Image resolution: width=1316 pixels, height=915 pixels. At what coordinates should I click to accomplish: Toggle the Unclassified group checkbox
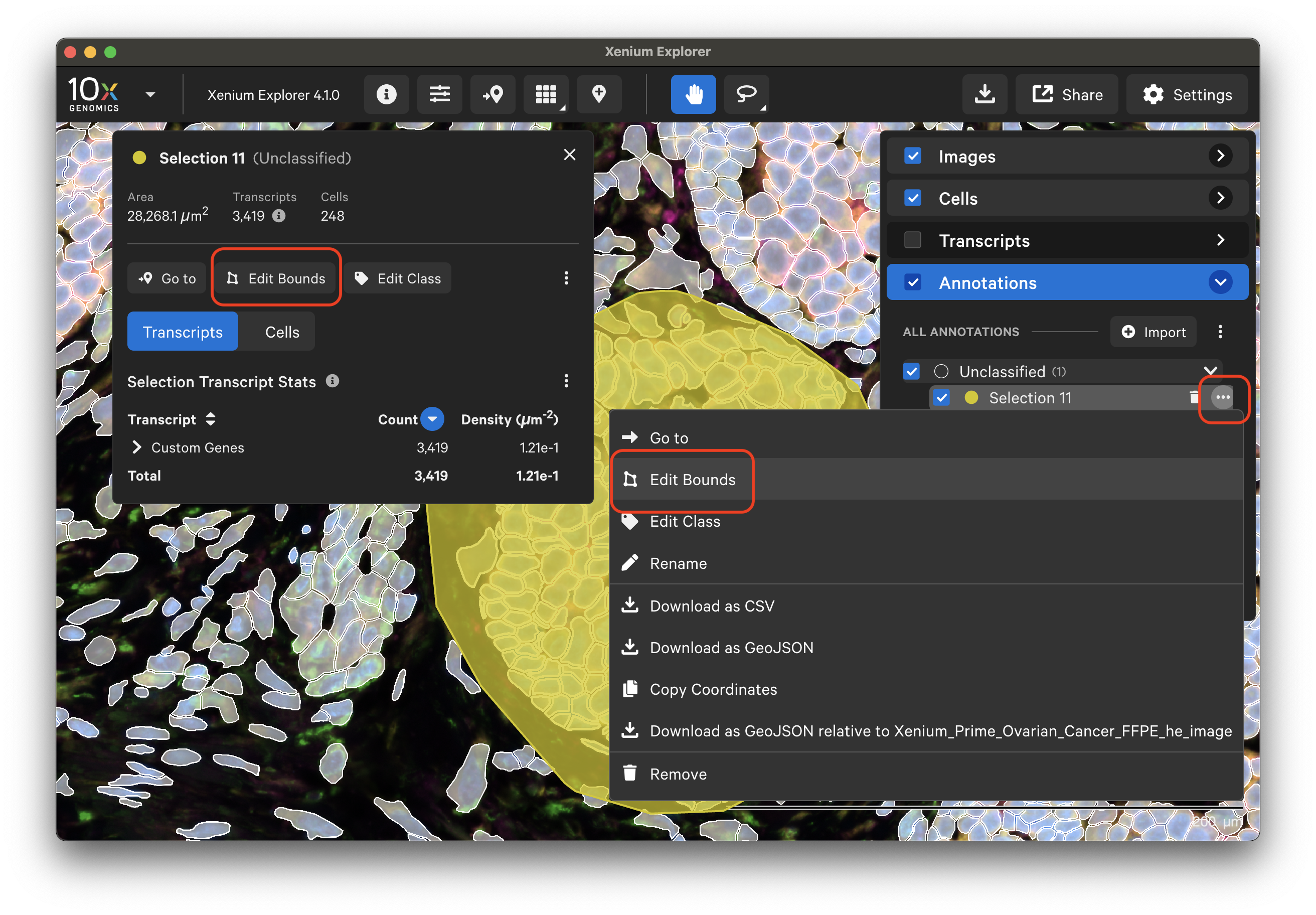coord(911,372)
